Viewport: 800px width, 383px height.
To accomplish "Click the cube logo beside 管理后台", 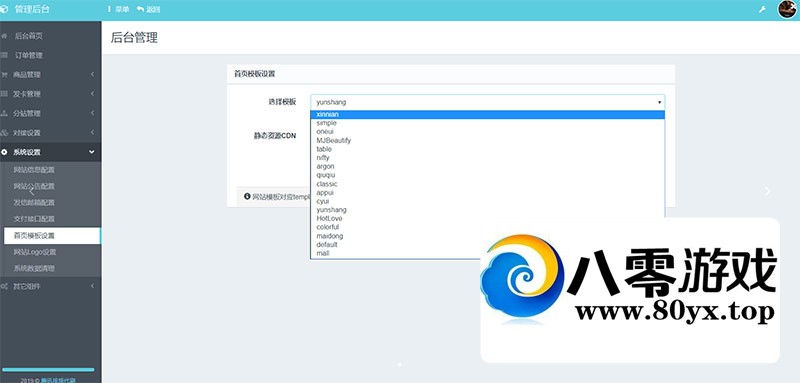I will 5,9.
